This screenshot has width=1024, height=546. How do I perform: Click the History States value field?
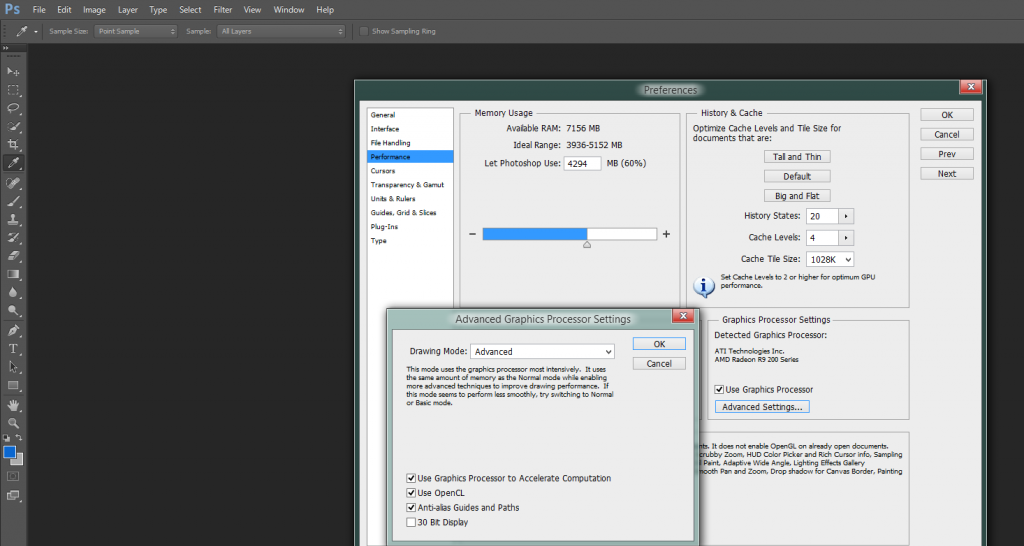pyautogui.click(x=822, y=216)
